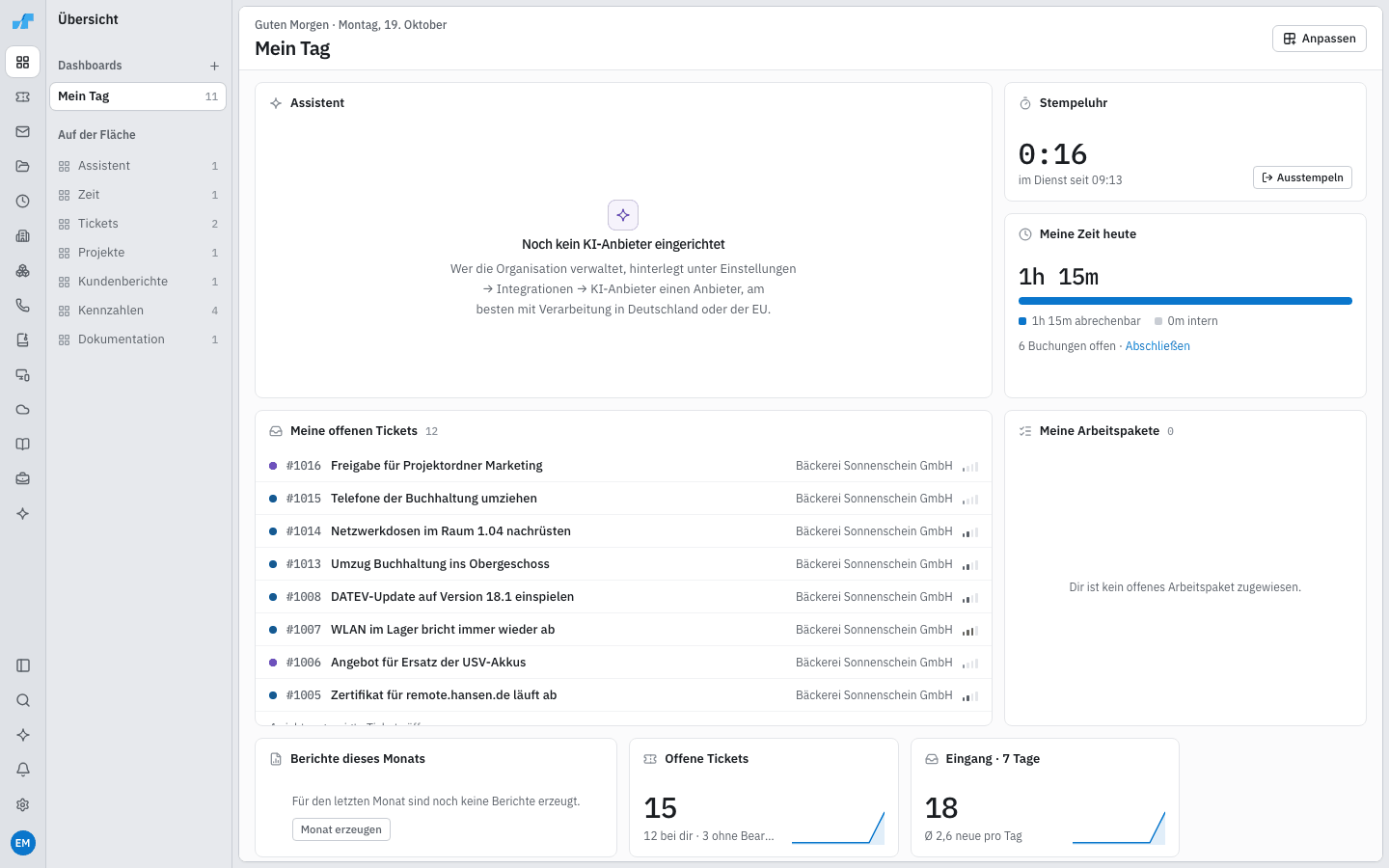Image resolution: width=1389 pixels, height=868 pixels.
Task: Open the folder icon in the left rail
Action: click(23, 167)
